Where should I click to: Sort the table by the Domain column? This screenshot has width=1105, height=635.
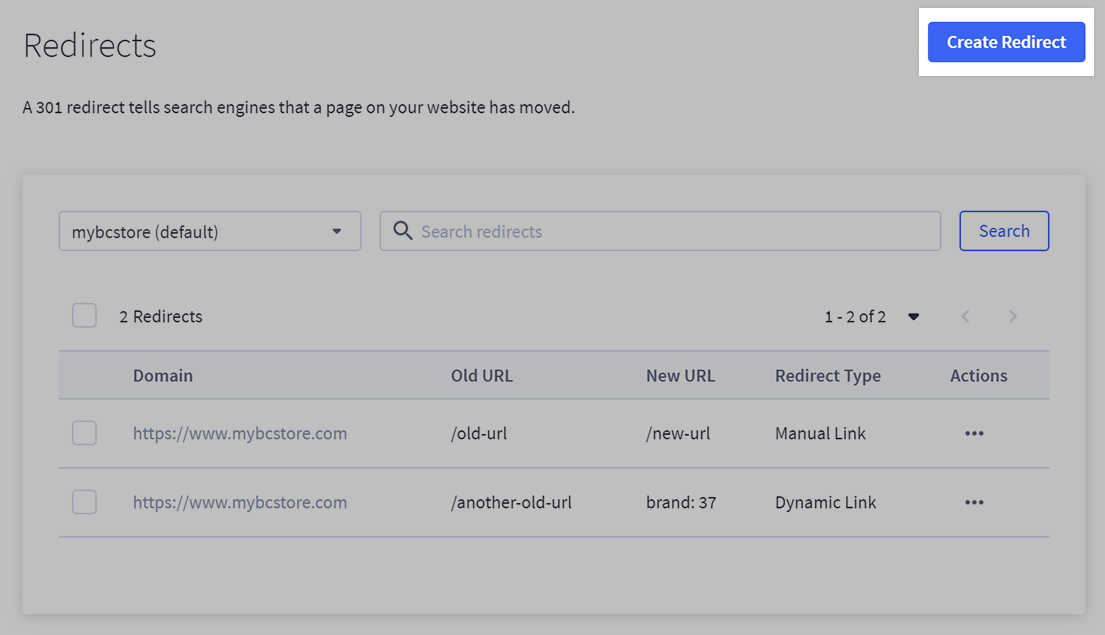click(163, 375)
